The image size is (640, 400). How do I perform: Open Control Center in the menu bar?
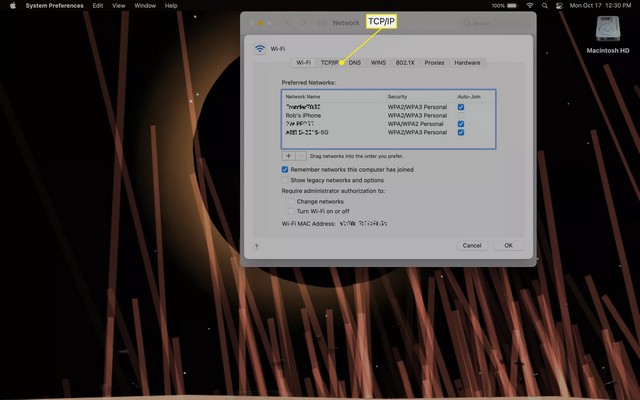coord(559,6)
